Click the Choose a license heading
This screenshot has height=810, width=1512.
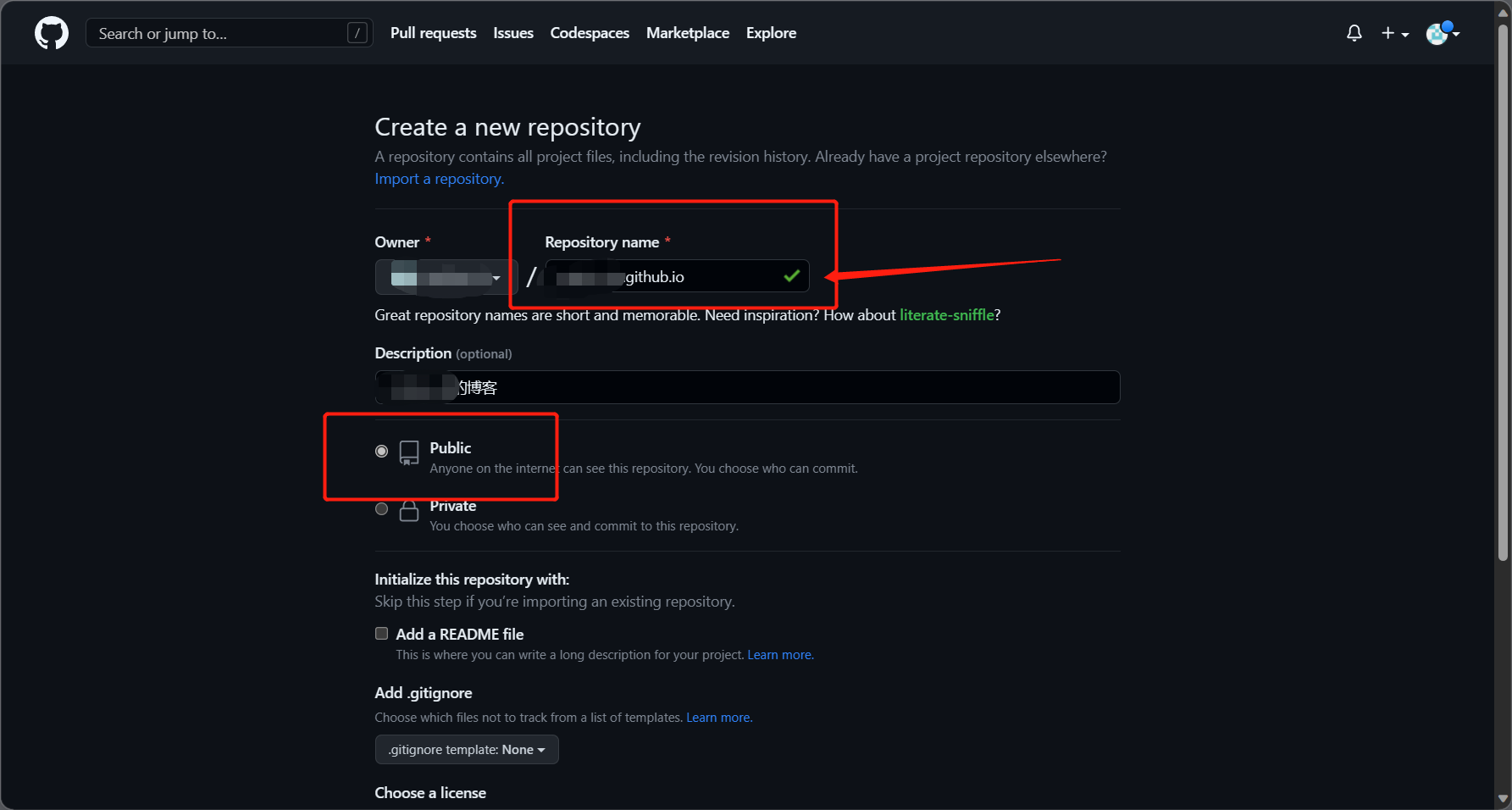pyautogui.click(x=430, y=793)
